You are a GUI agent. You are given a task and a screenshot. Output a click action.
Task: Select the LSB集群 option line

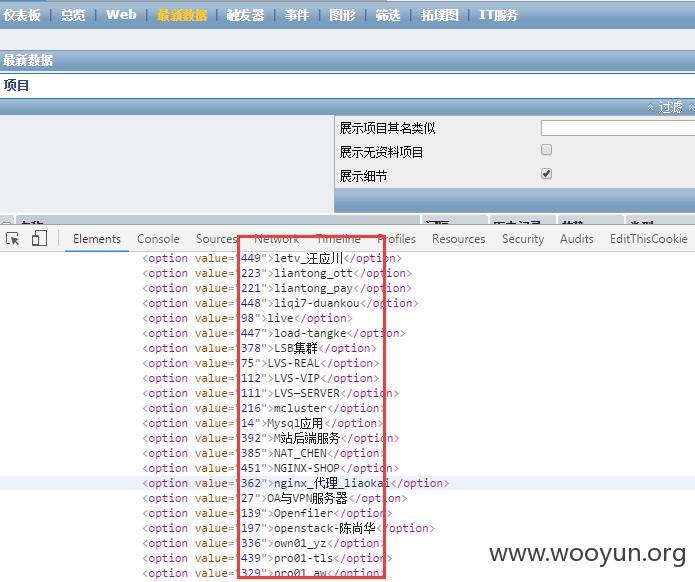click(259, 348)
